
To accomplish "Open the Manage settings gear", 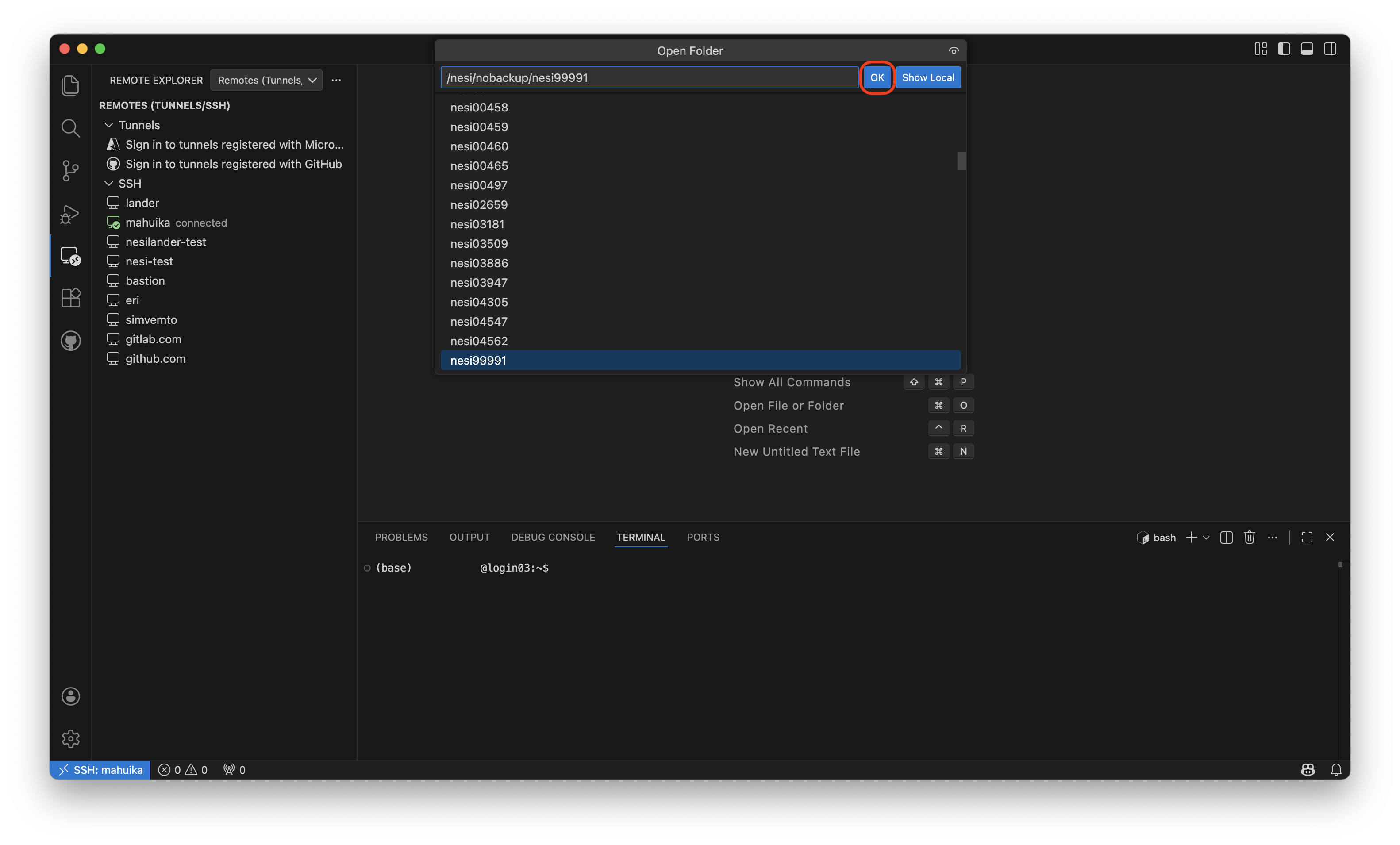I will click(x=70, y=738).
